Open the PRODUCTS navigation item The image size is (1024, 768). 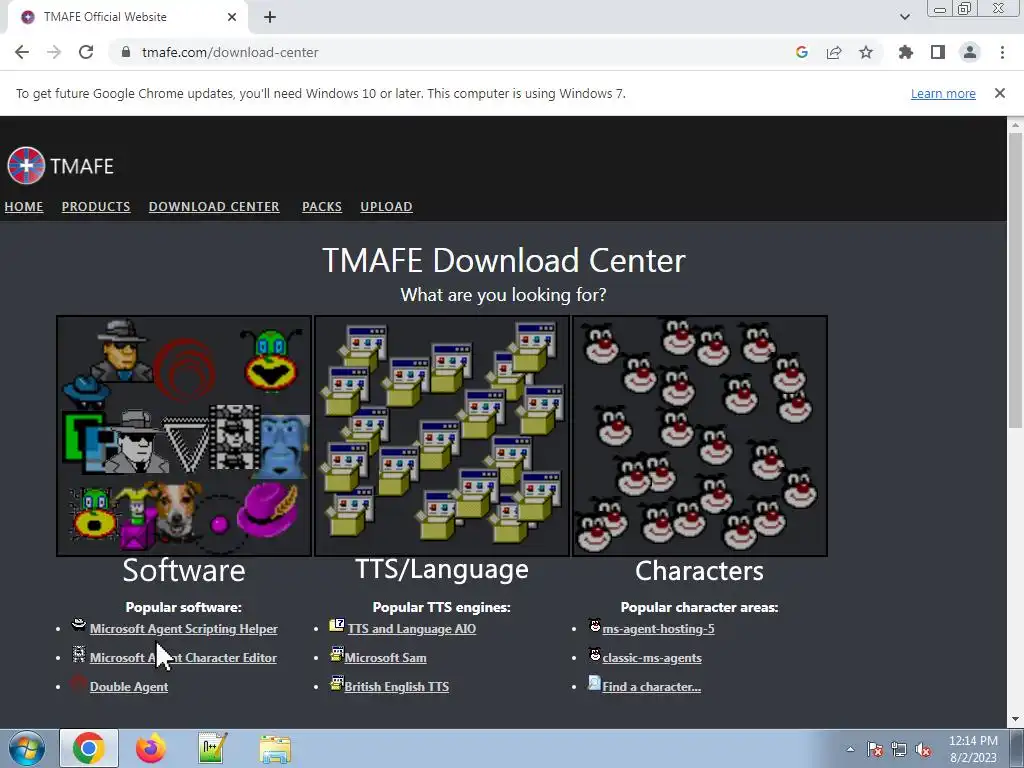pos(96,206)
